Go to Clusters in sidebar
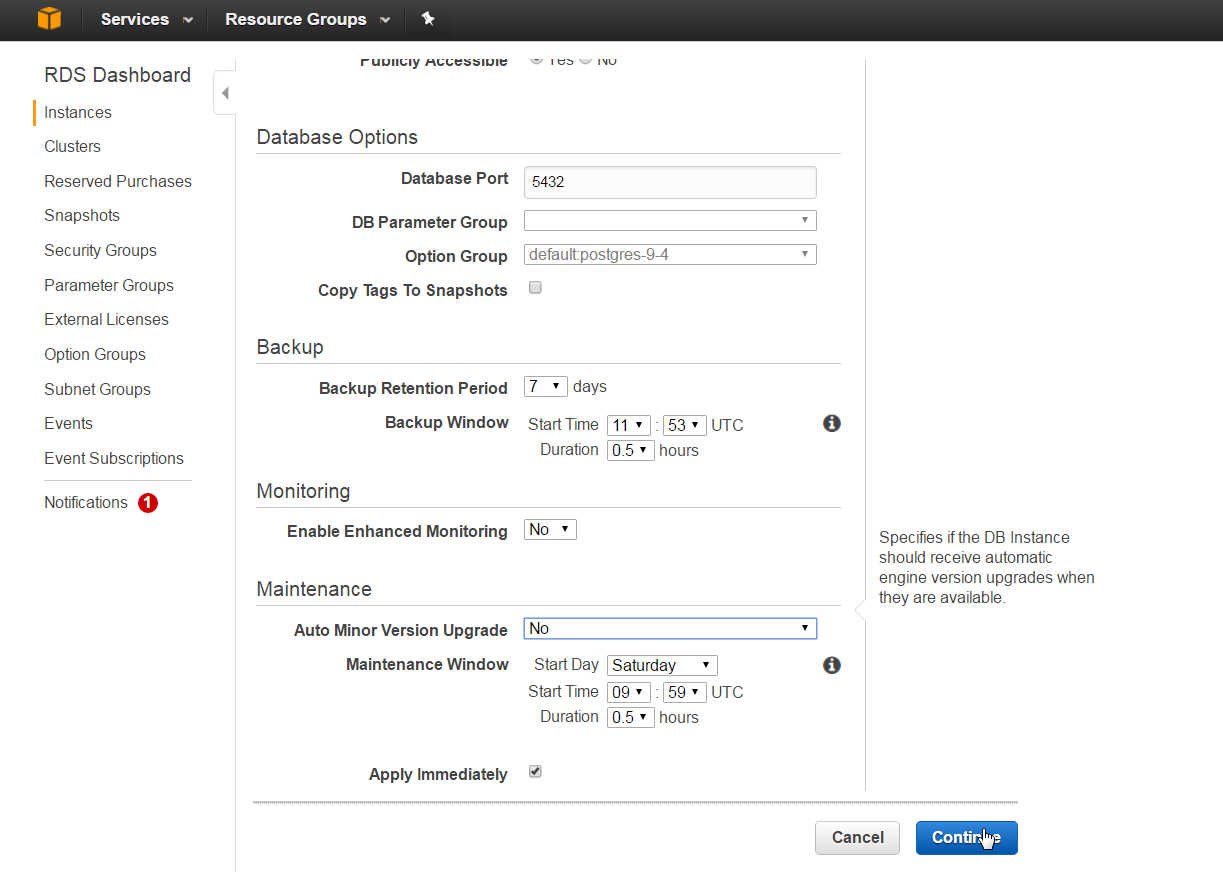This screenshot has height=876, width=1223. pyautogui.click(x=72, y=146)
